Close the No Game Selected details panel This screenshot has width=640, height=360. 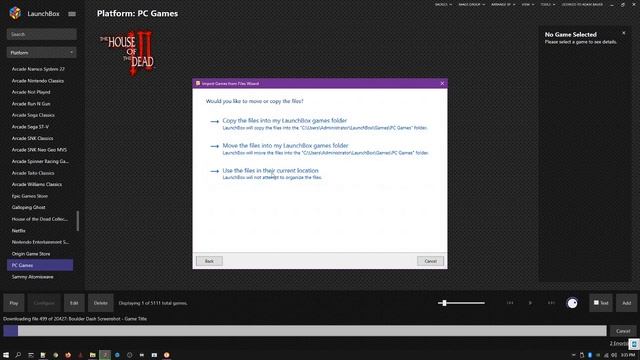click(x=624, y=33)
